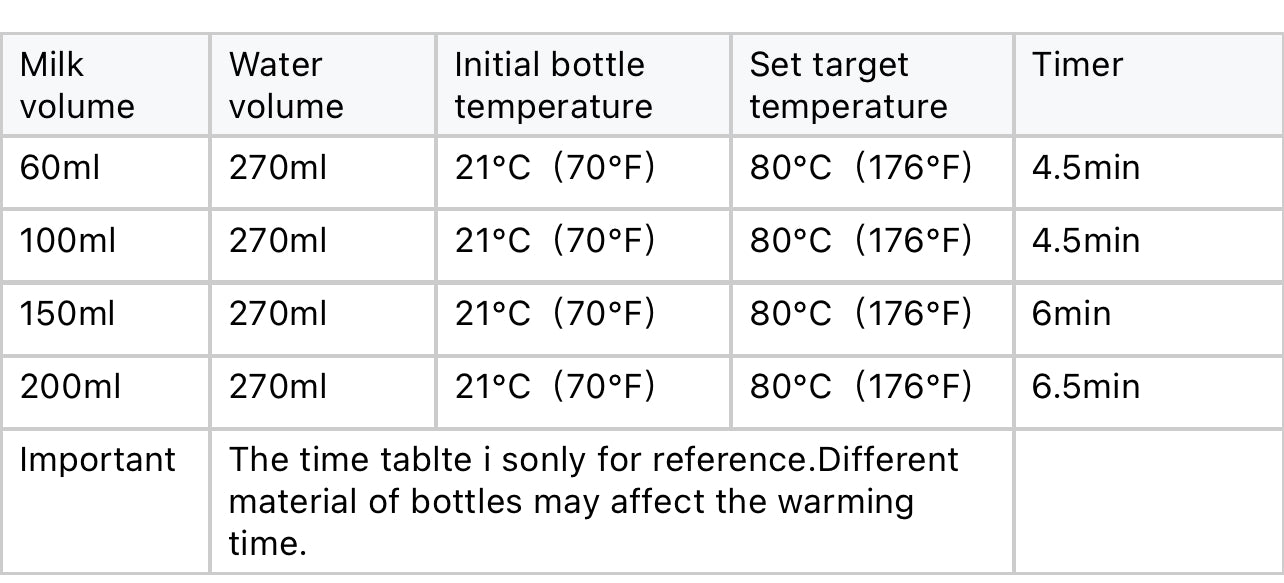Click the "Water volume" column header
1284x583 pixels.
pyautogui.click(x=286, y=85)
